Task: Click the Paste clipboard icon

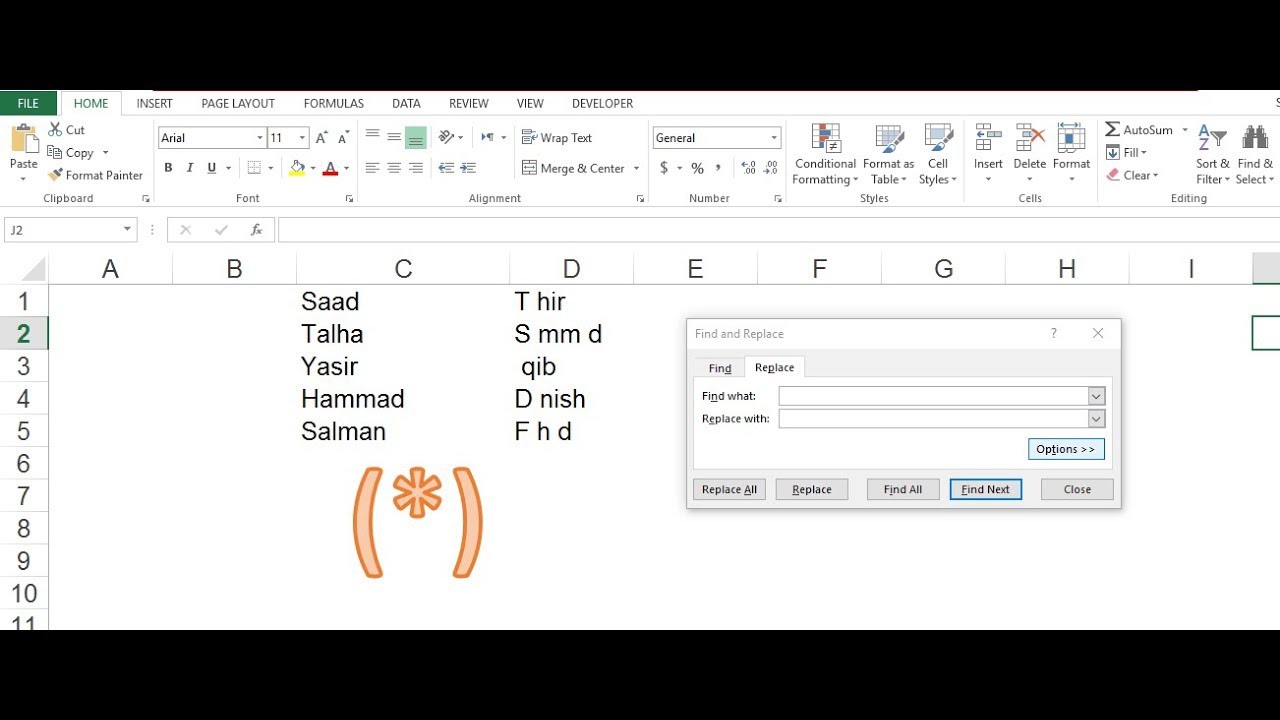Action: point(23,138)
